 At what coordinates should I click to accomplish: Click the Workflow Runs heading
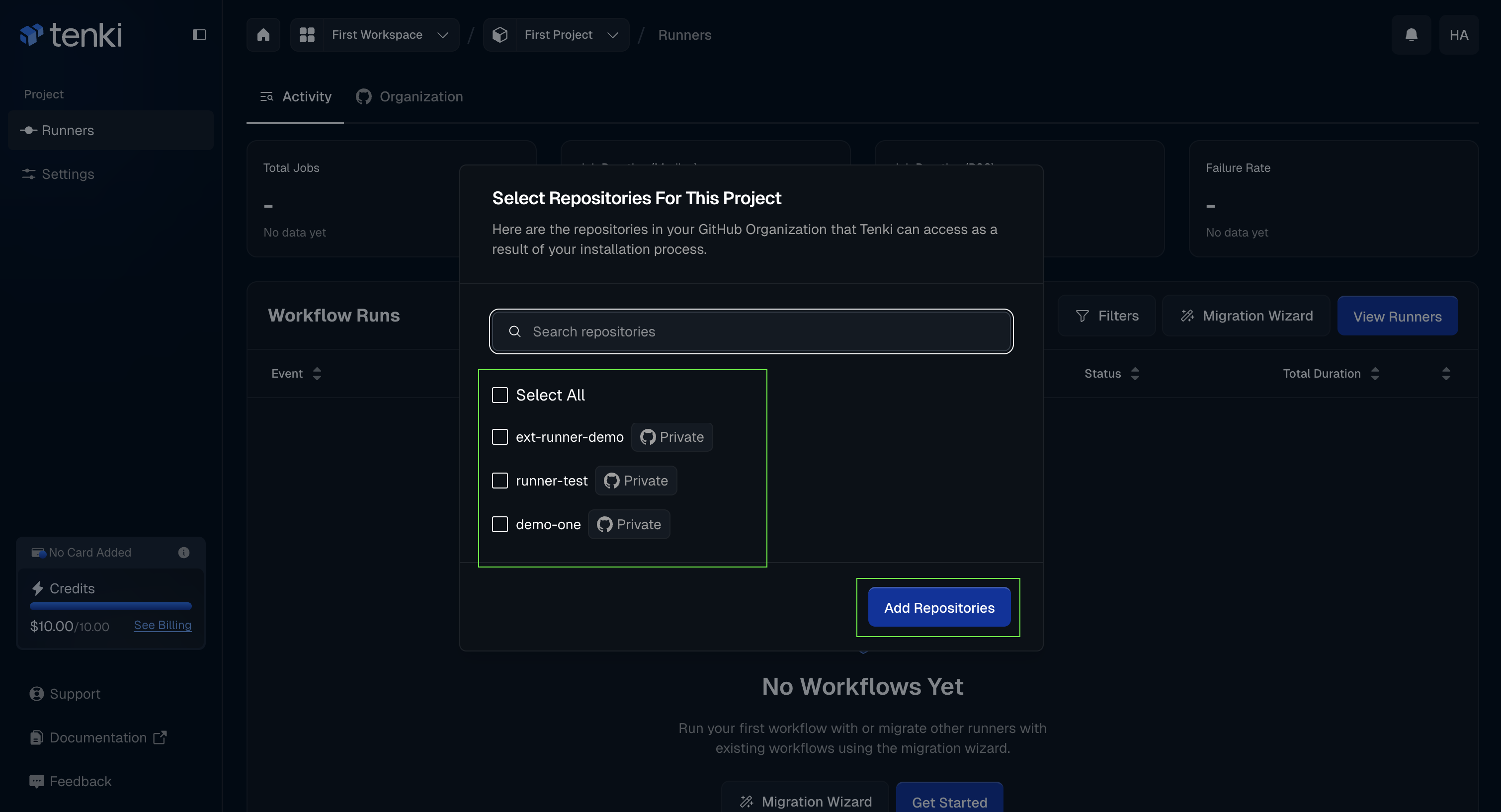click(x=334, y=315)
